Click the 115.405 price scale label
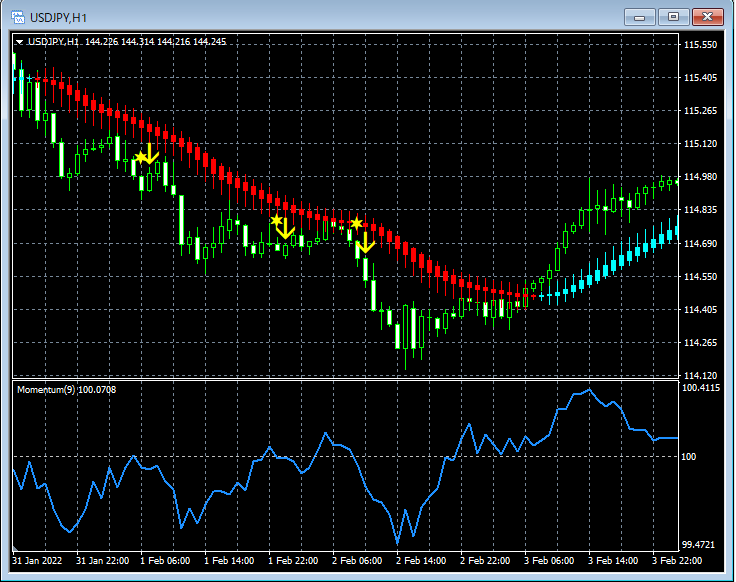This screenshot has height=582, width=736. tap(700, 78)
